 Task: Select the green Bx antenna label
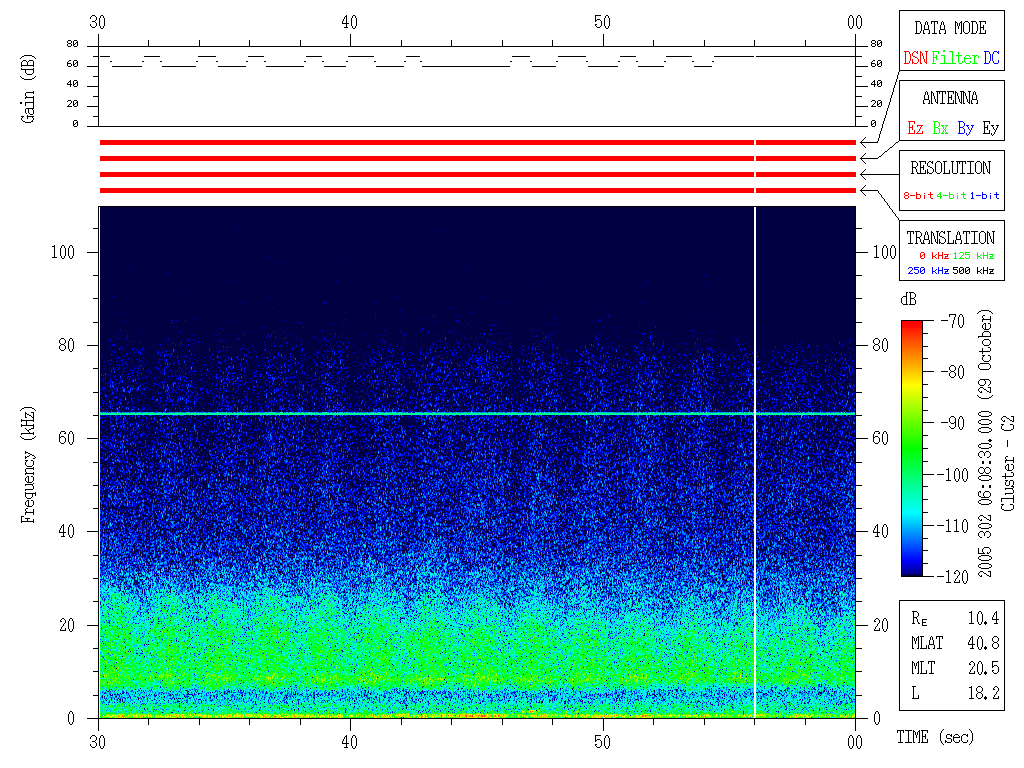coord(940,129)
